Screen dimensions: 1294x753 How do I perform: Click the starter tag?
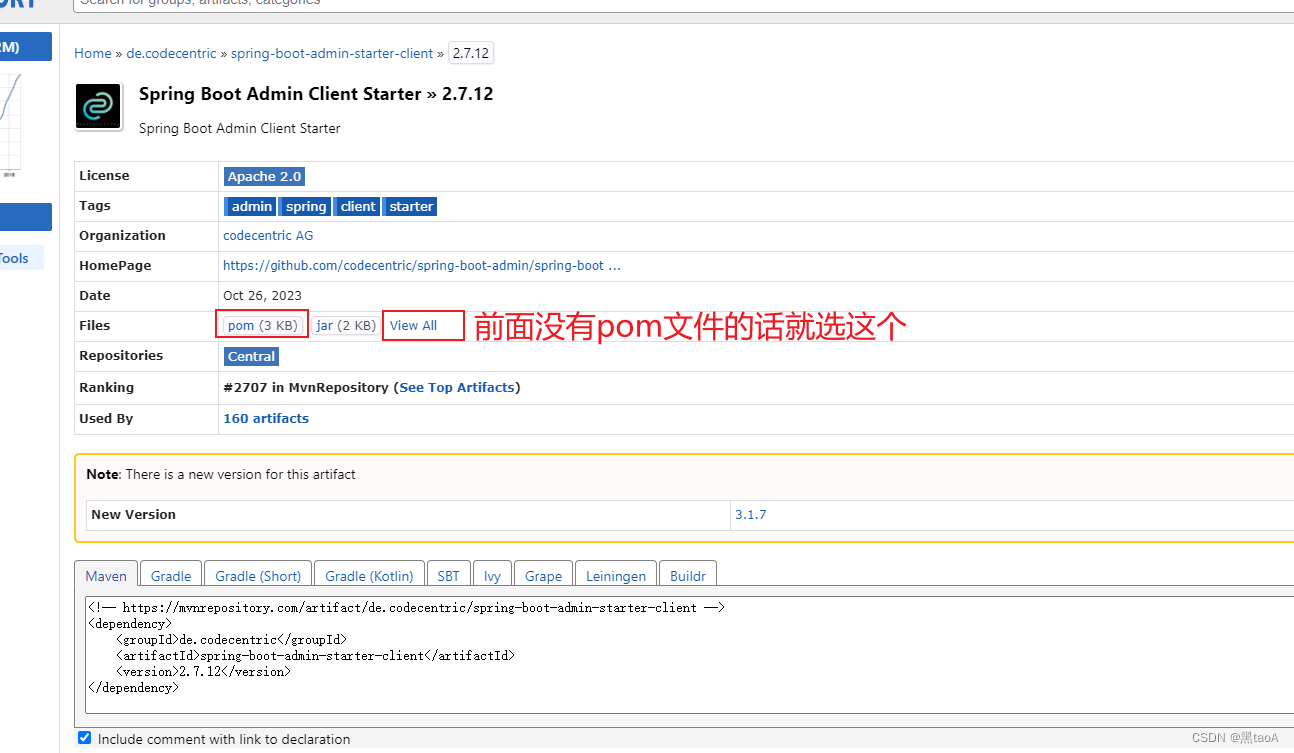coord(411,206)
